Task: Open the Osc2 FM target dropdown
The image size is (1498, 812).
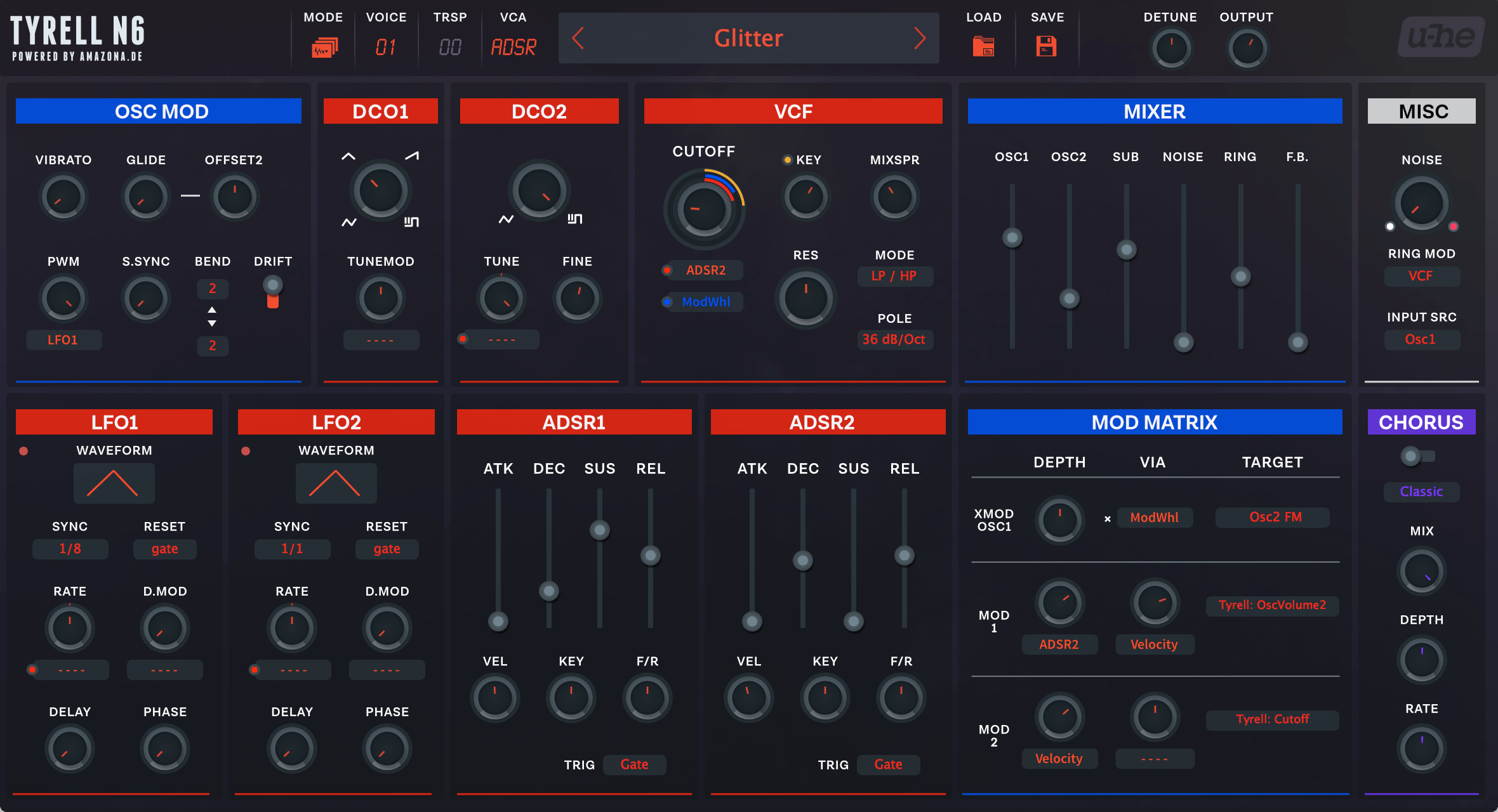Action: pos(1273,517)
